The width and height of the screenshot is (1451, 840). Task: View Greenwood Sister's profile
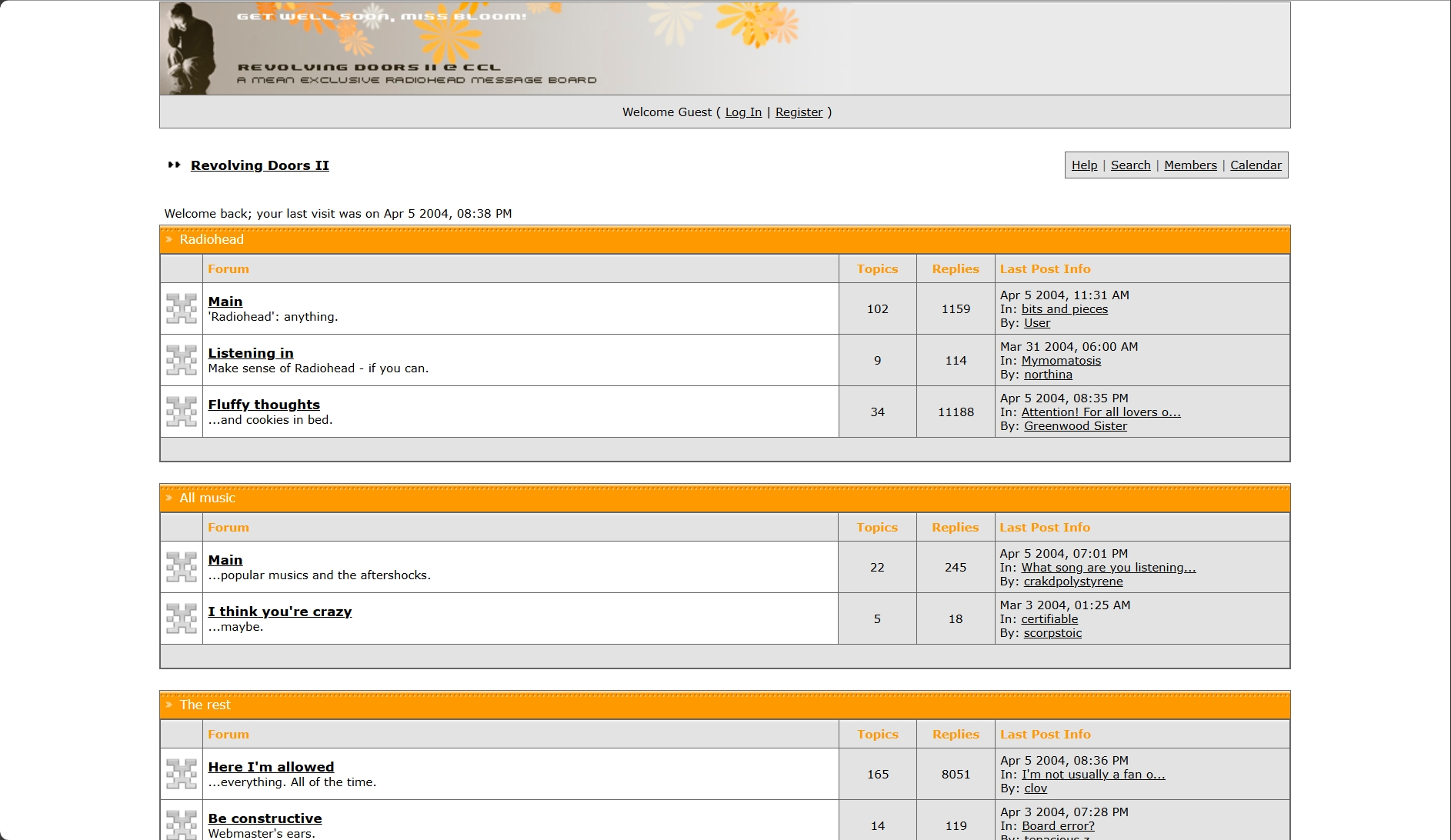coord(1075,425)
